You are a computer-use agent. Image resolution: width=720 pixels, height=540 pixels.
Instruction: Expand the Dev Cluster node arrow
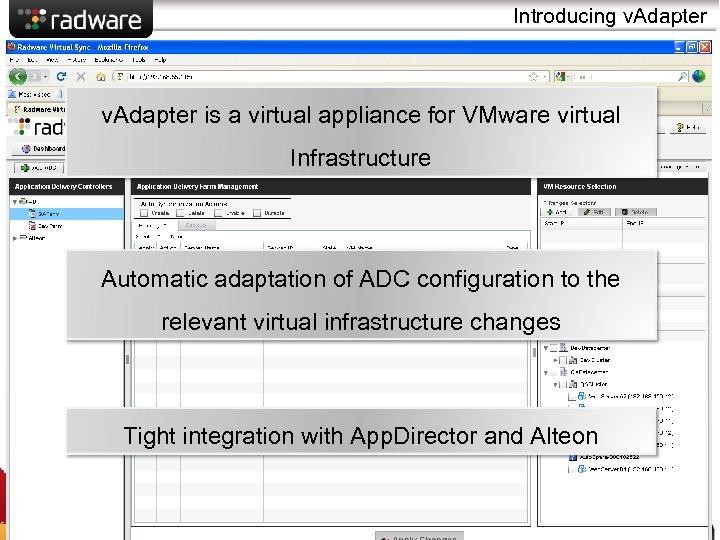556,360
